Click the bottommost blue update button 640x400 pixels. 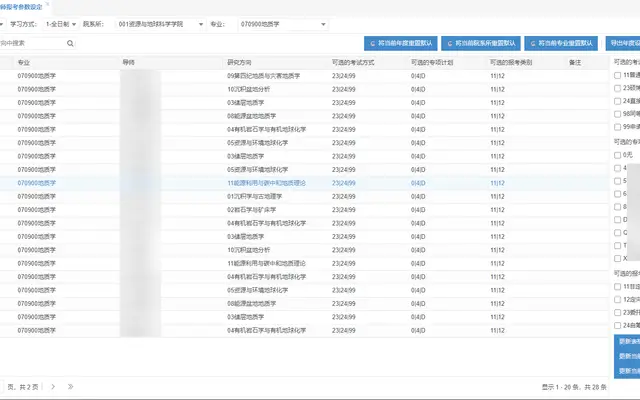coord(627,371)
